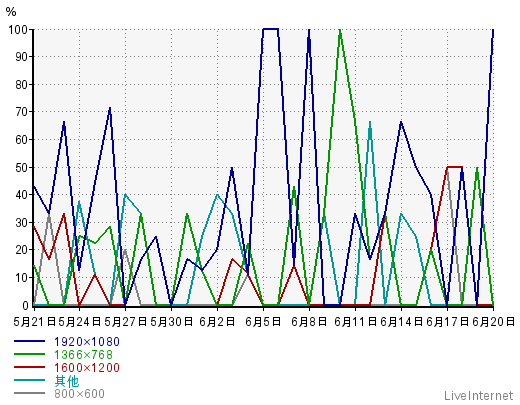520x405 pixels.
Task: Click the red 1600×1200 legend line swatch
Action: 29,367
